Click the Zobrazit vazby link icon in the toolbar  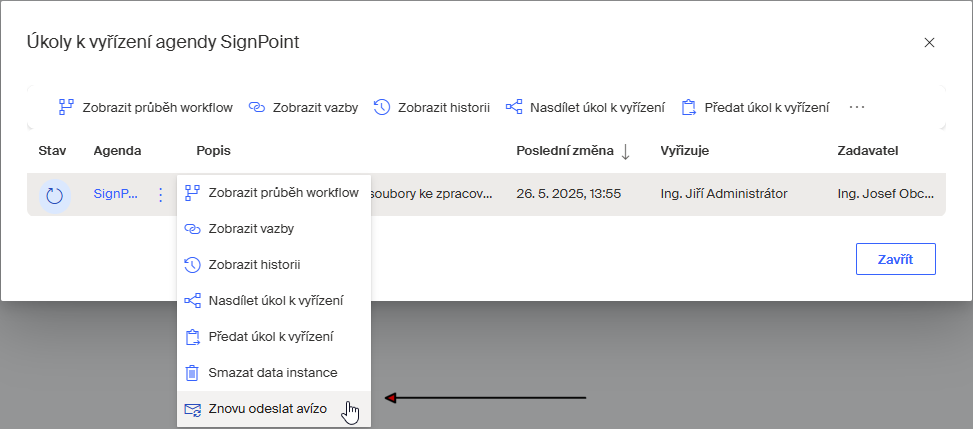pyautogui.click(x=256, y=107)
